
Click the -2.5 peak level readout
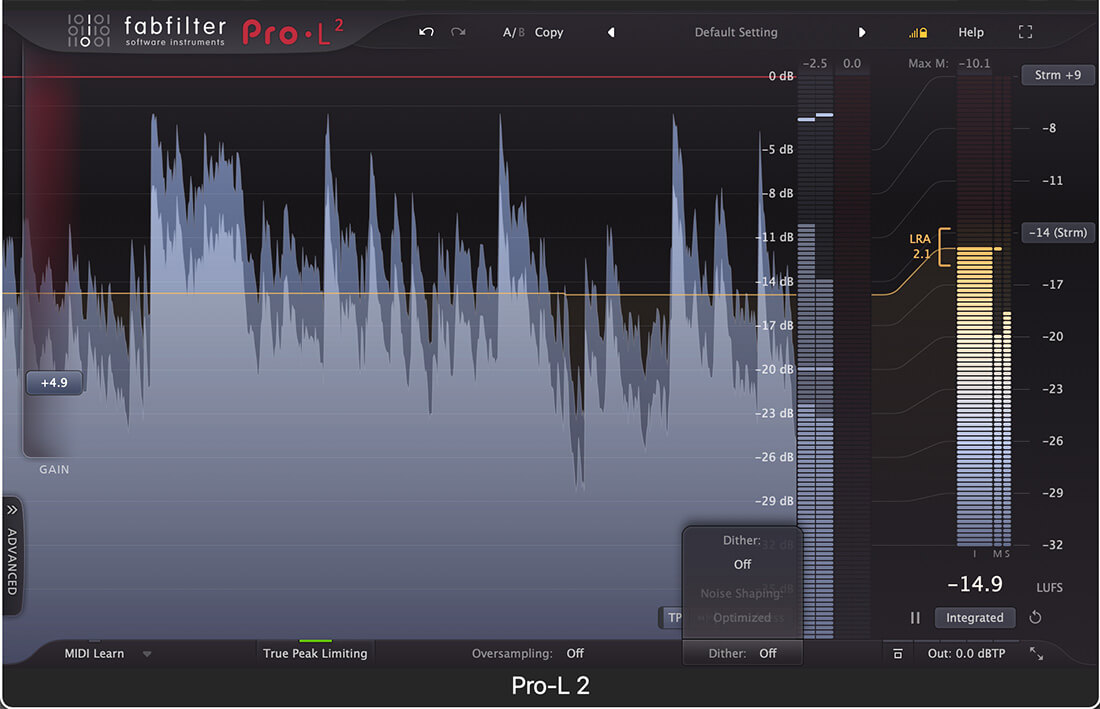coord(814,63)
